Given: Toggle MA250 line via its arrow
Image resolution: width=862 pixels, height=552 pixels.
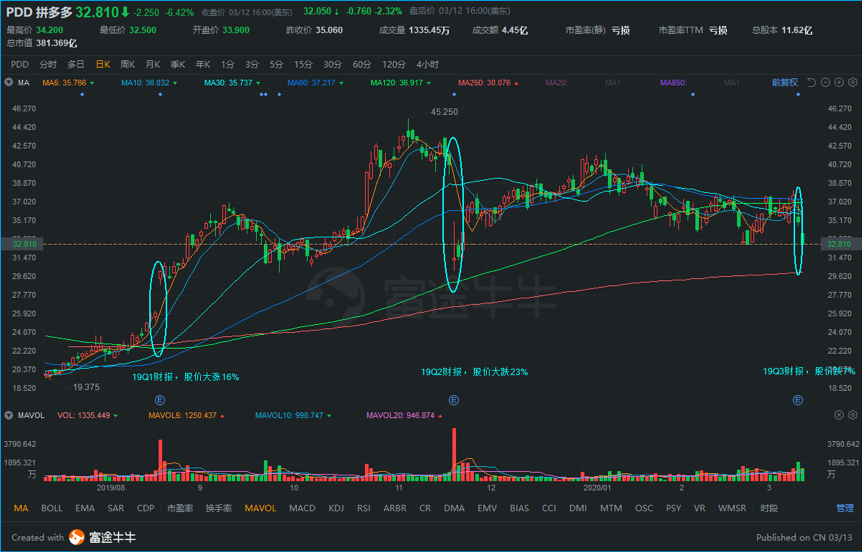Looking at the screenshot, I should 516,83.
